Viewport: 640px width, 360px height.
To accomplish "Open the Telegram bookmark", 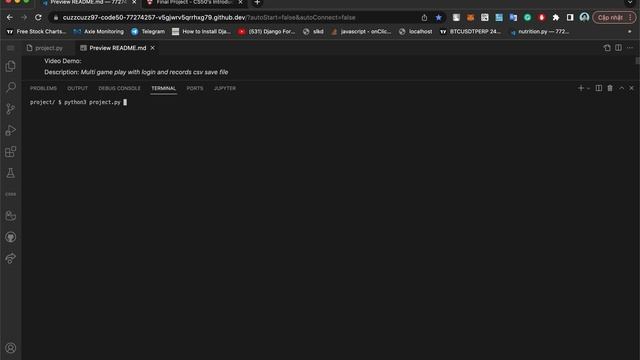I will pos(148,31).
